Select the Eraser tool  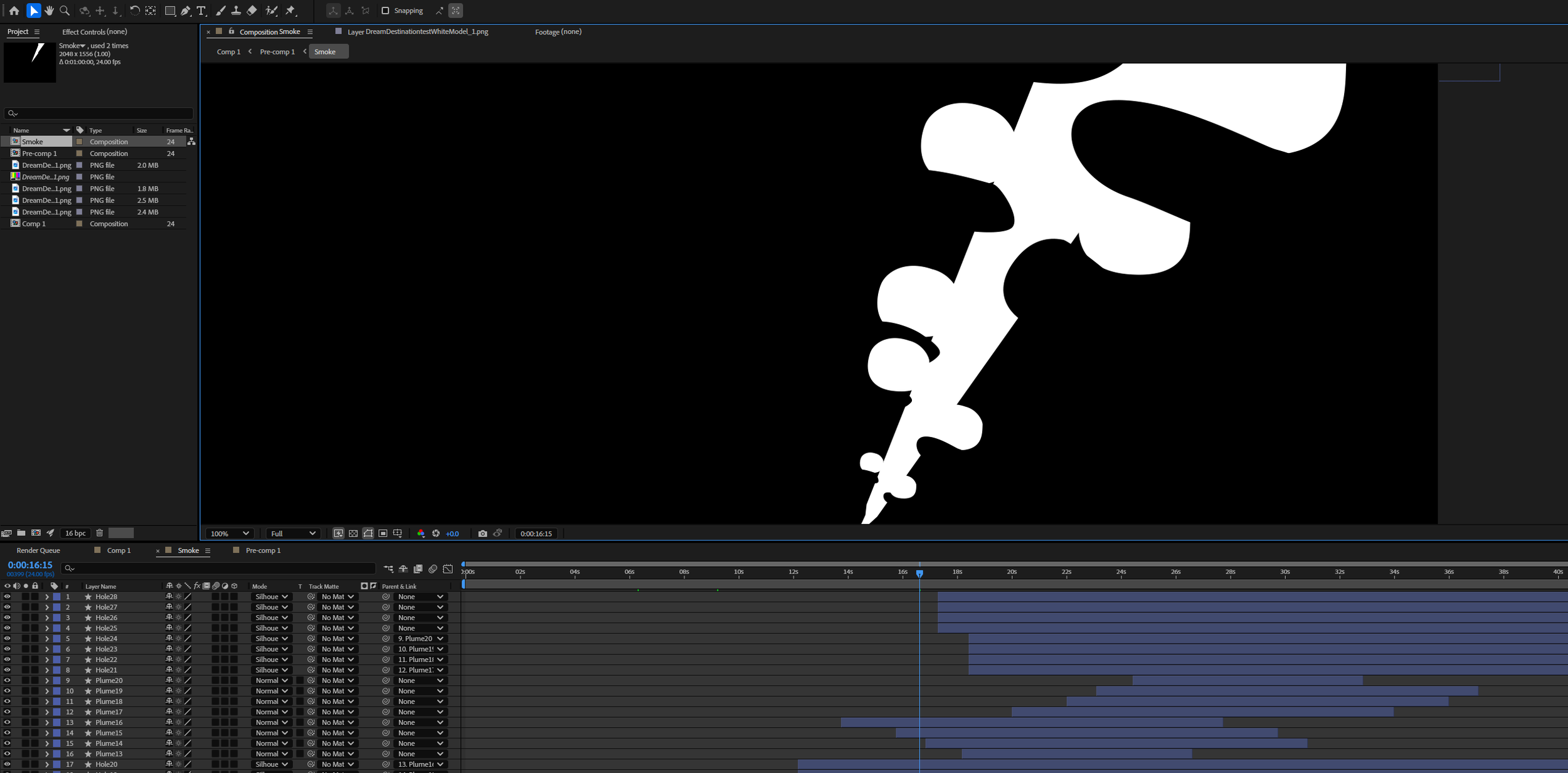coord(252,11)
